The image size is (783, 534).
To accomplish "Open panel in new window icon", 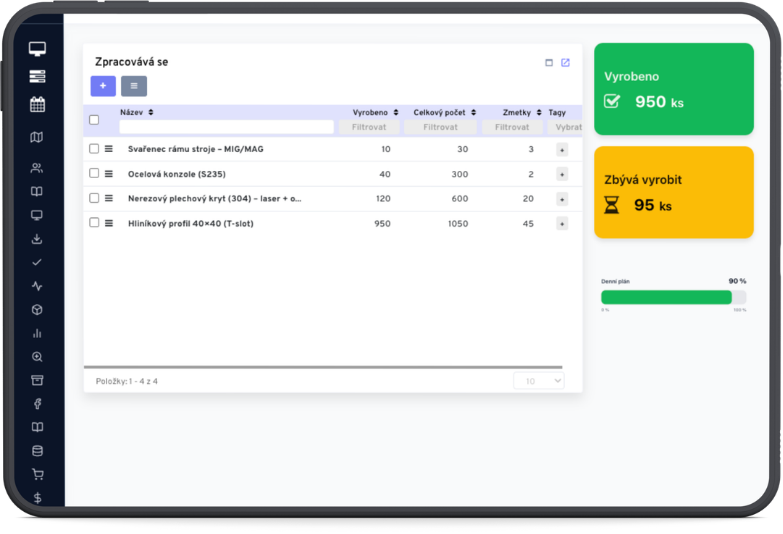I will (x=565, y=63).
